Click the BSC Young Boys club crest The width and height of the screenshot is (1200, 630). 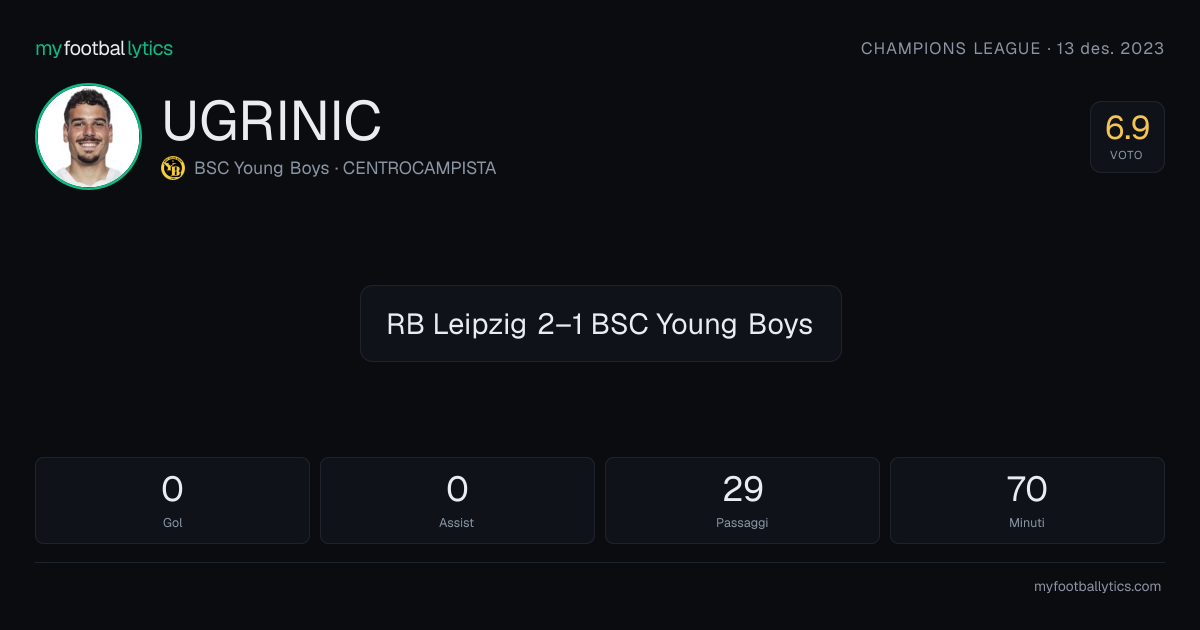(173, 168)
